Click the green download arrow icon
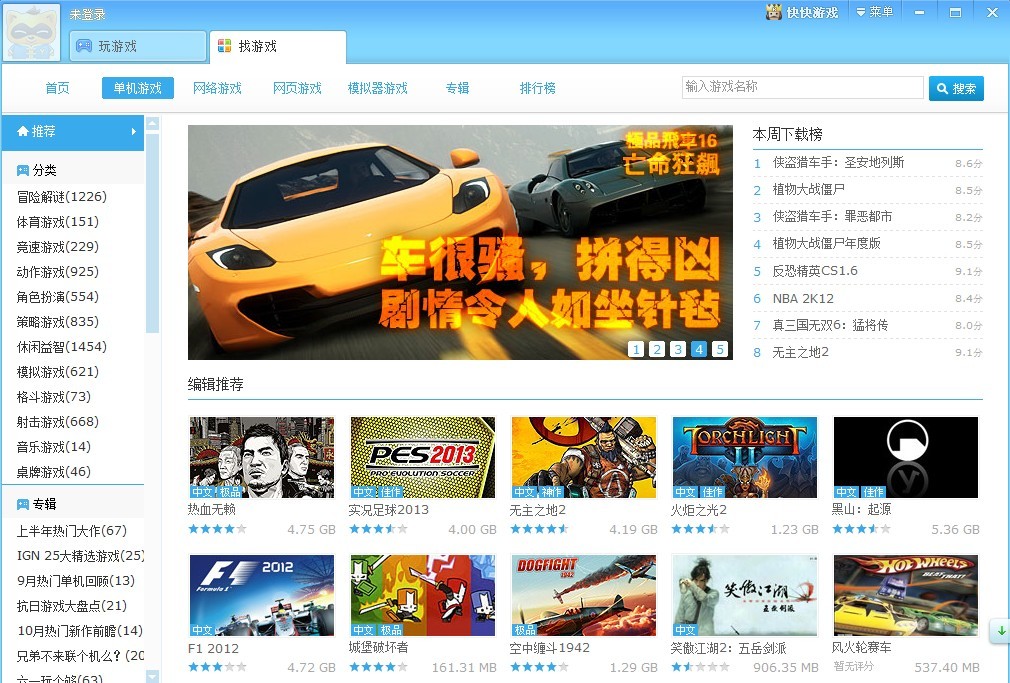Viewport: 1010px width, 683px height. (1001, 631)
